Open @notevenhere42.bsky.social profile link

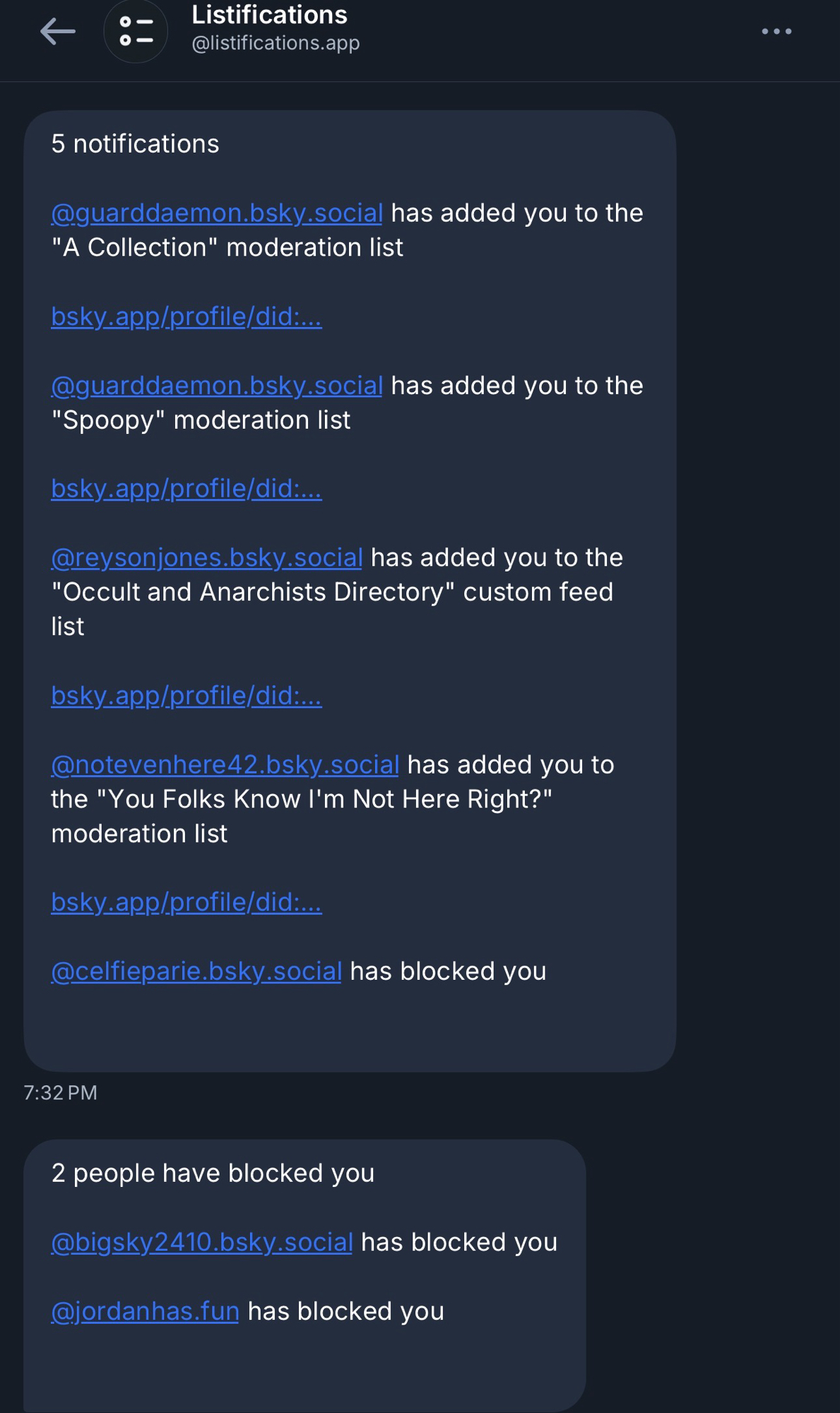tap(225, 764)
